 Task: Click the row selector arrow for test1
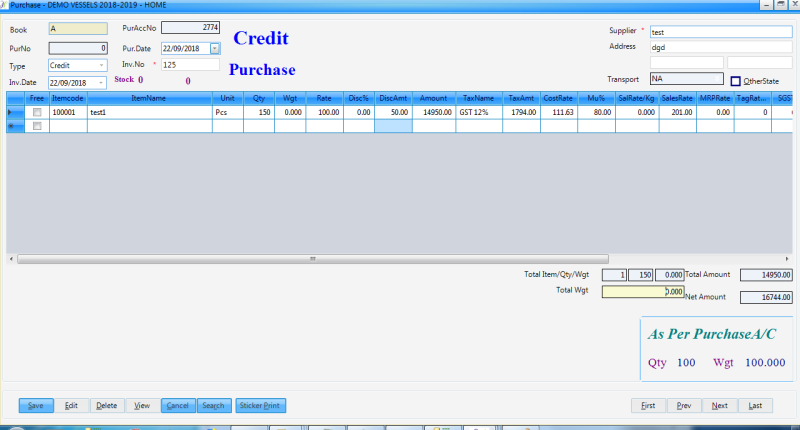click(11, 113)
